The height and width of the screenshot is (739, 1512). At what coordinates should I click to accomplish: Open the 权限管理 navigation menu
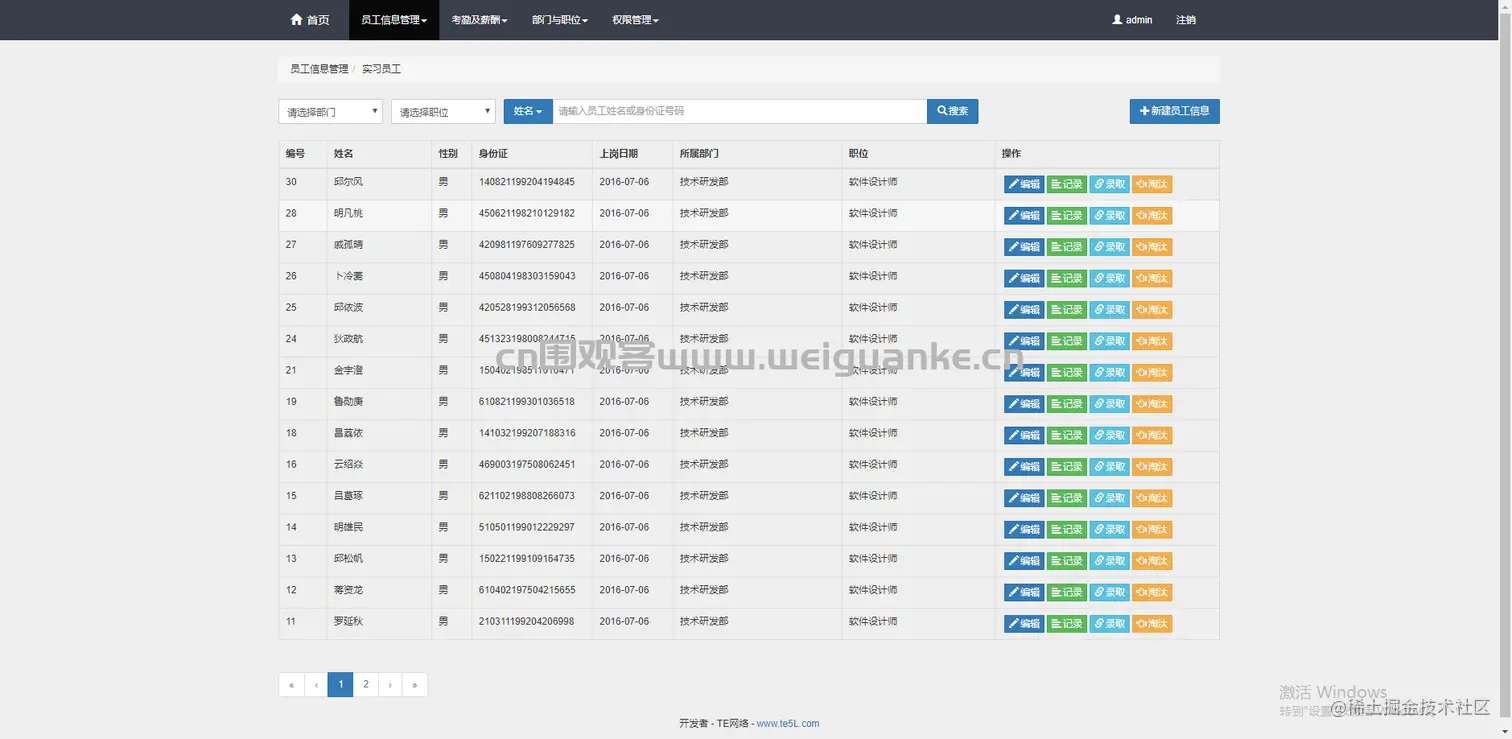pos(635,20)
